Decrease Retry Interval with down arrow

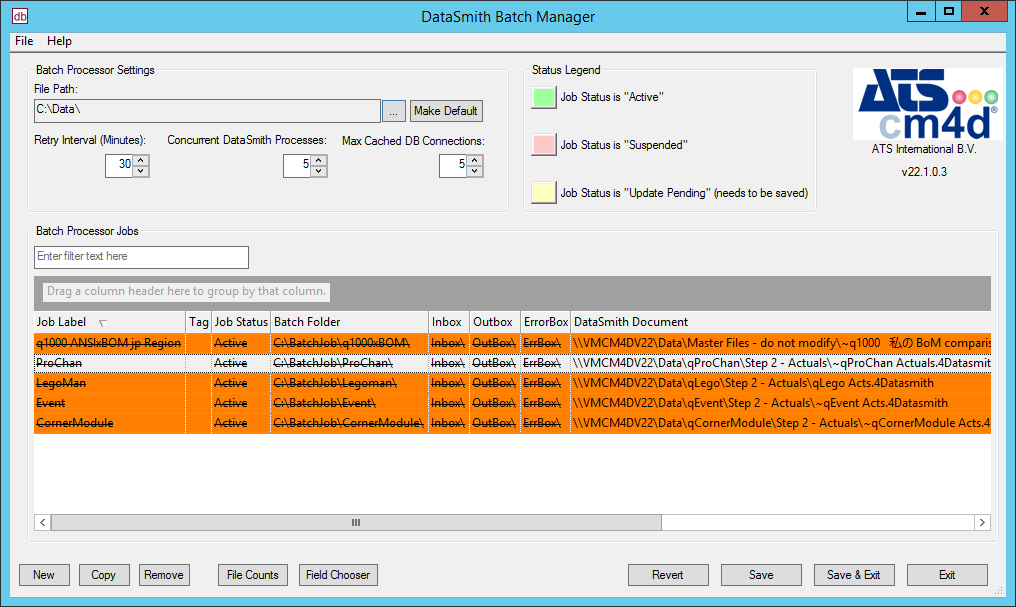[141, 171]
